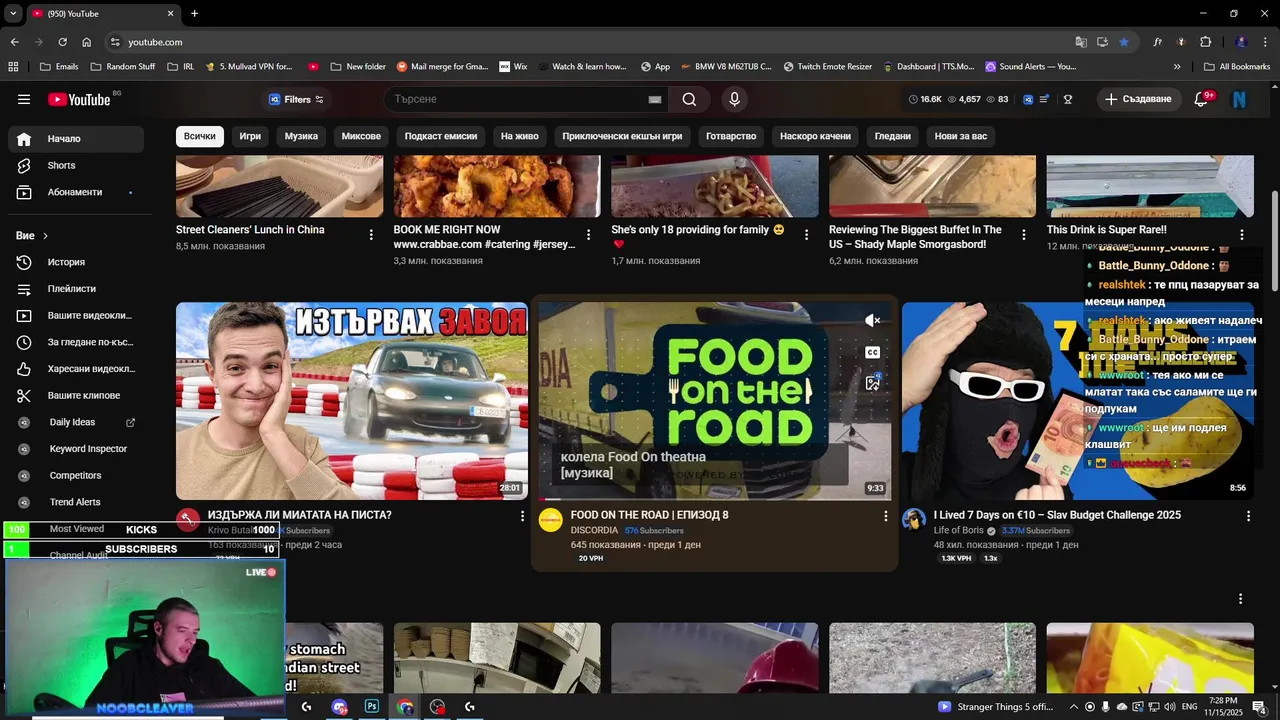Select the На живо chip
This screenshot has width=1280, height=720.
pyautogui.click(x=520, y=136)
